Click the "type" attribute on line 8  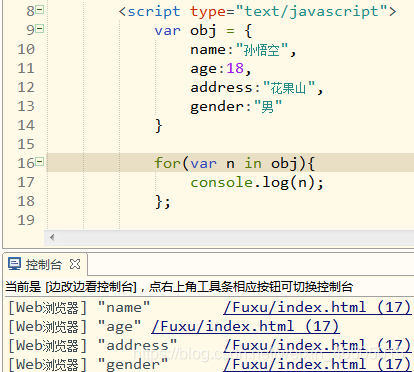(208, 12)
